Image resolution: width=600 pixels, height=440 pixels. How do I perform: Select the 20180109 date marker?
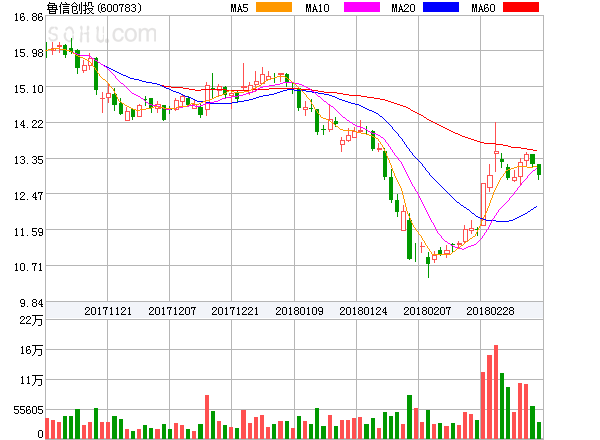(x=299, y=311)
